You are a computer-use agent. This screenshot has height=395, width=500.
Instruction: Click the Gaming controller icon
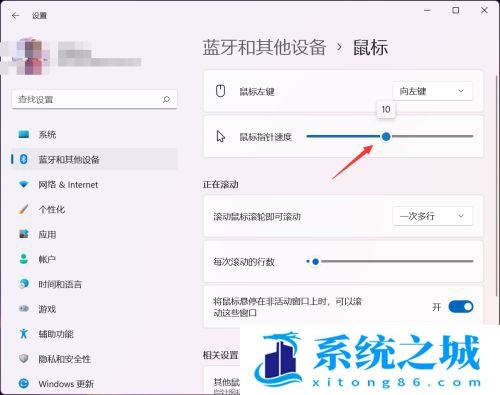[x=24, y=309]
